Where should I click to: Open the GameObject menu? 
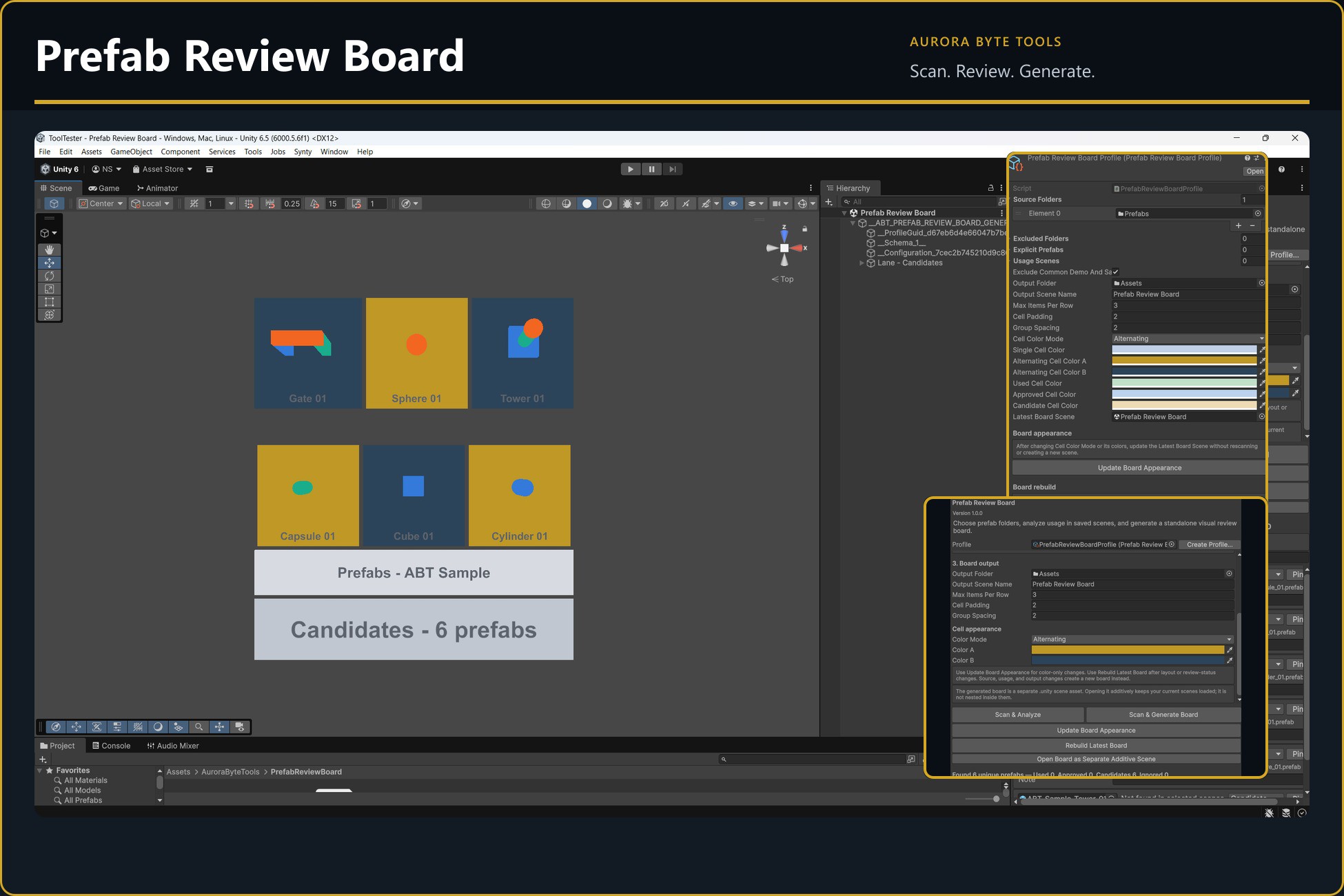(x=131, y=152)
